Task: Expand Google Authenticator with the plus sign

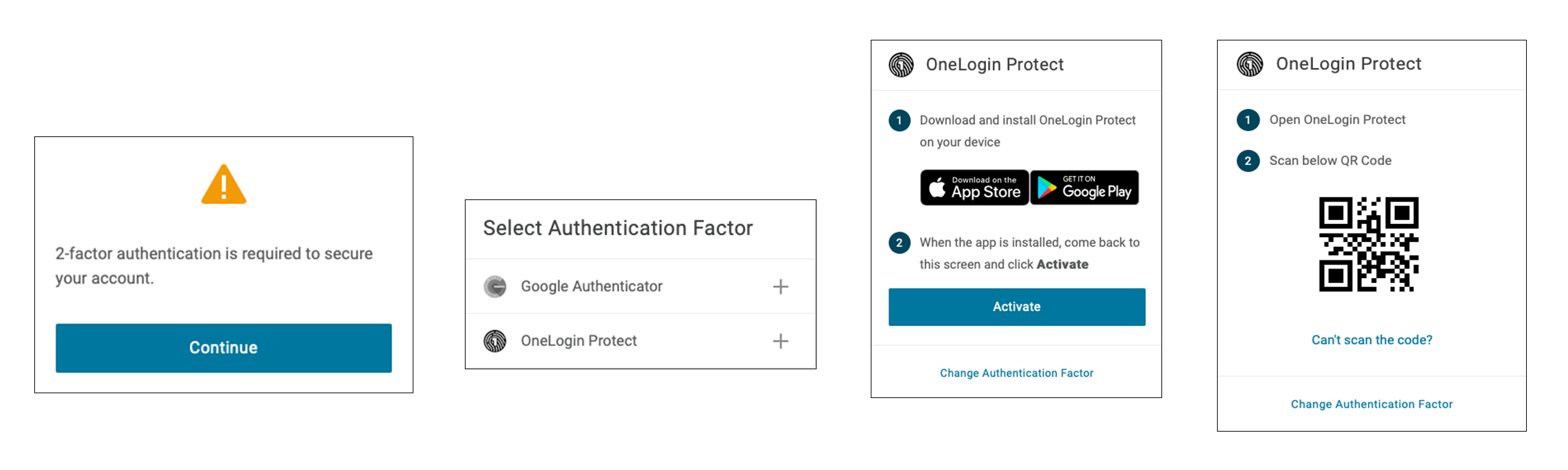Action: (x=781, y=286)
